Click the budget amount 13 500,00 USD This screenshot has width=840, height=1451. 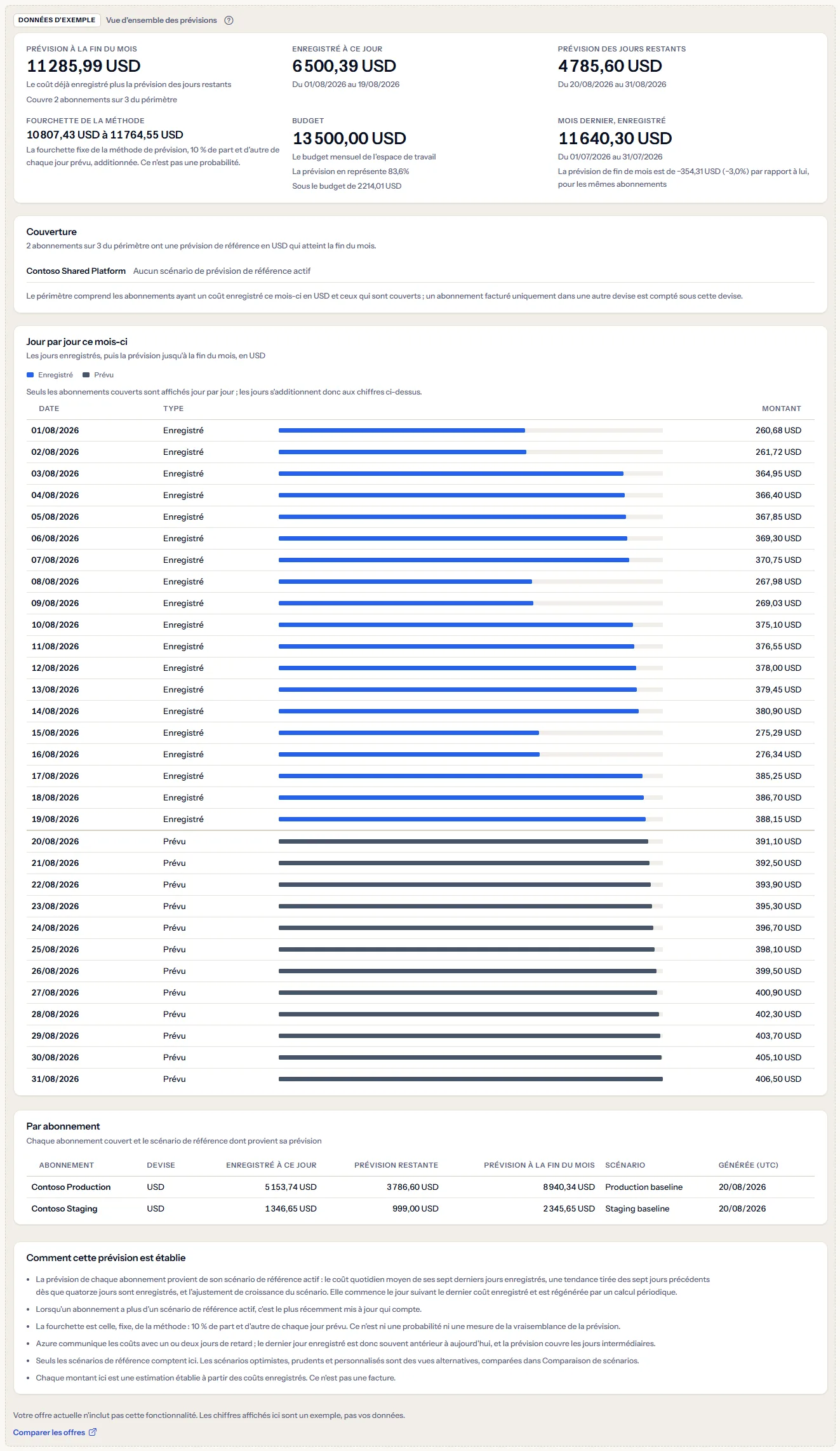click(x=349, y=138)
